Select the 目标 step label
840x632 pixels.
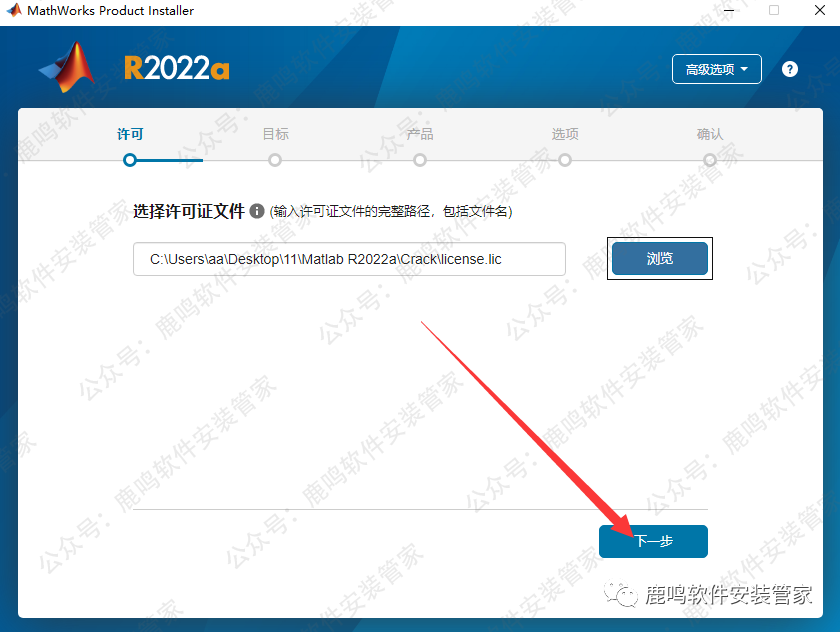275,134
